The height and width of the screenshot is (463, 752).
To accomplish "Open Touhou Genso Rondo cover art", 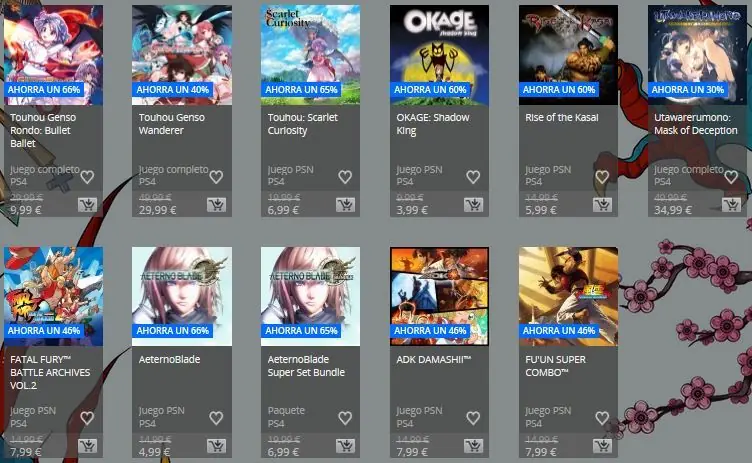I will (53, 55).
